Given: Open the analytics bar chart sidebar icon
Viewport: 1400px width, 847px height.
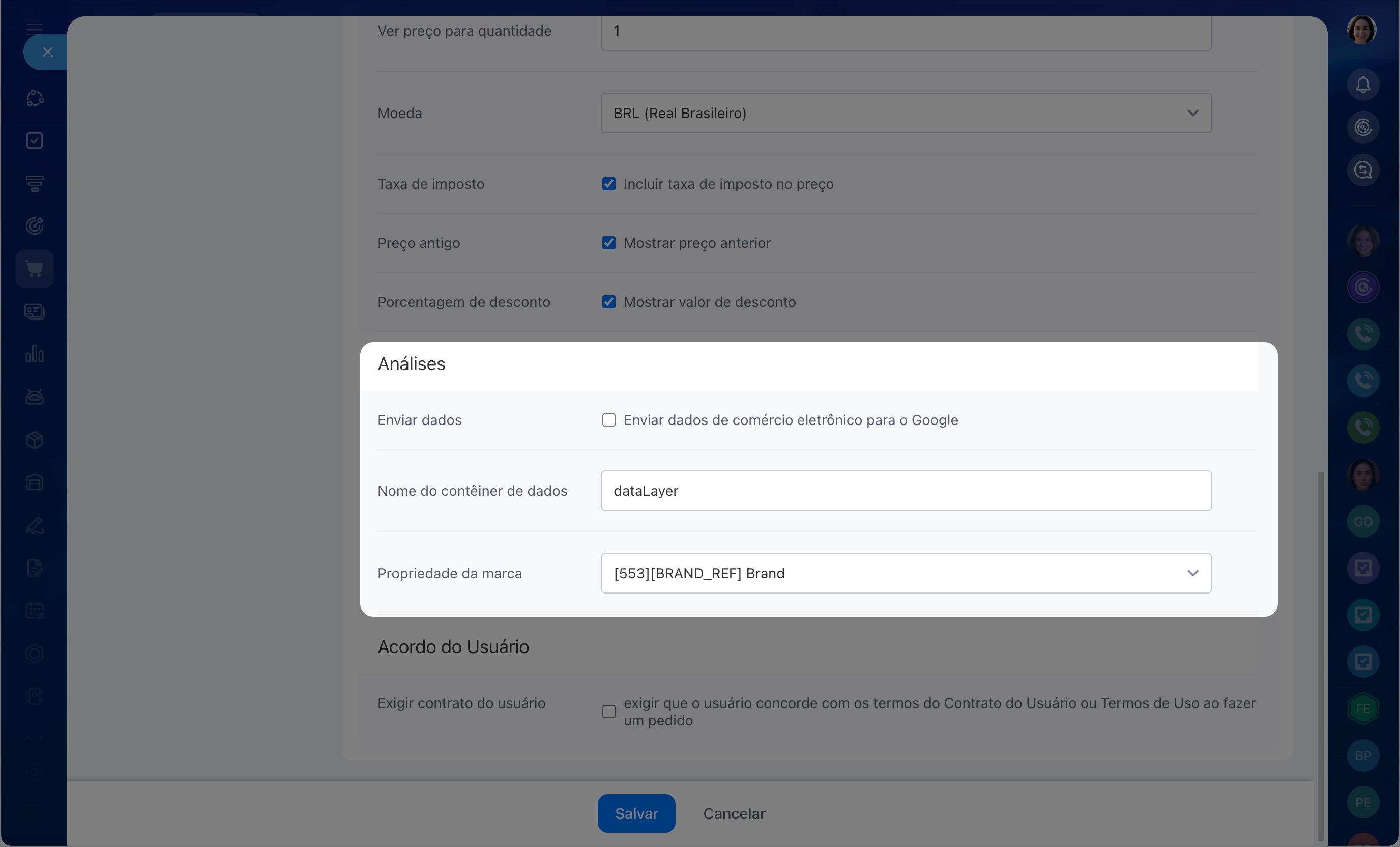Looking at the screenshot, I should (x=35, y=354).
